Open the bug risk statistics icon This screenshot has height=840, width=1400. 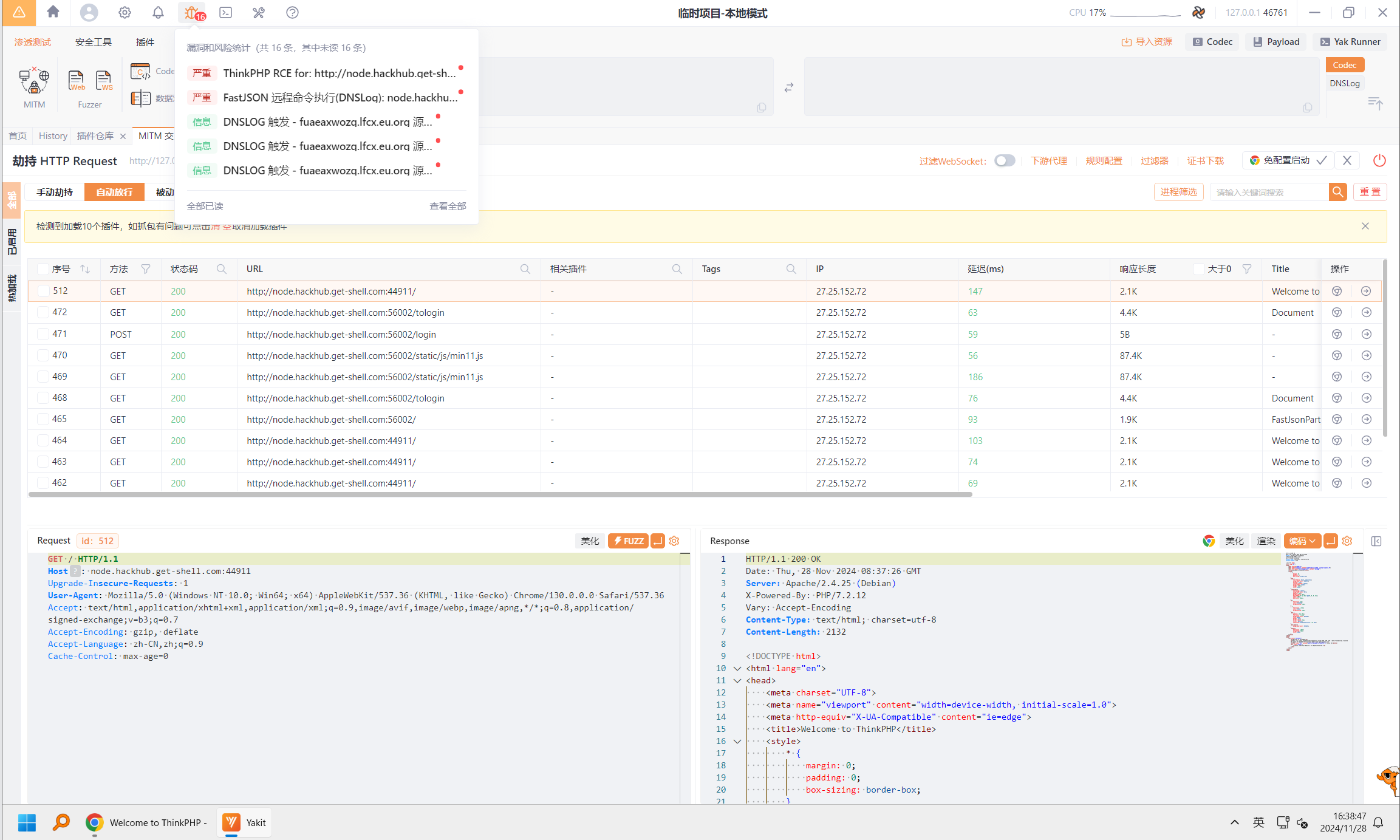click(192, 12)
